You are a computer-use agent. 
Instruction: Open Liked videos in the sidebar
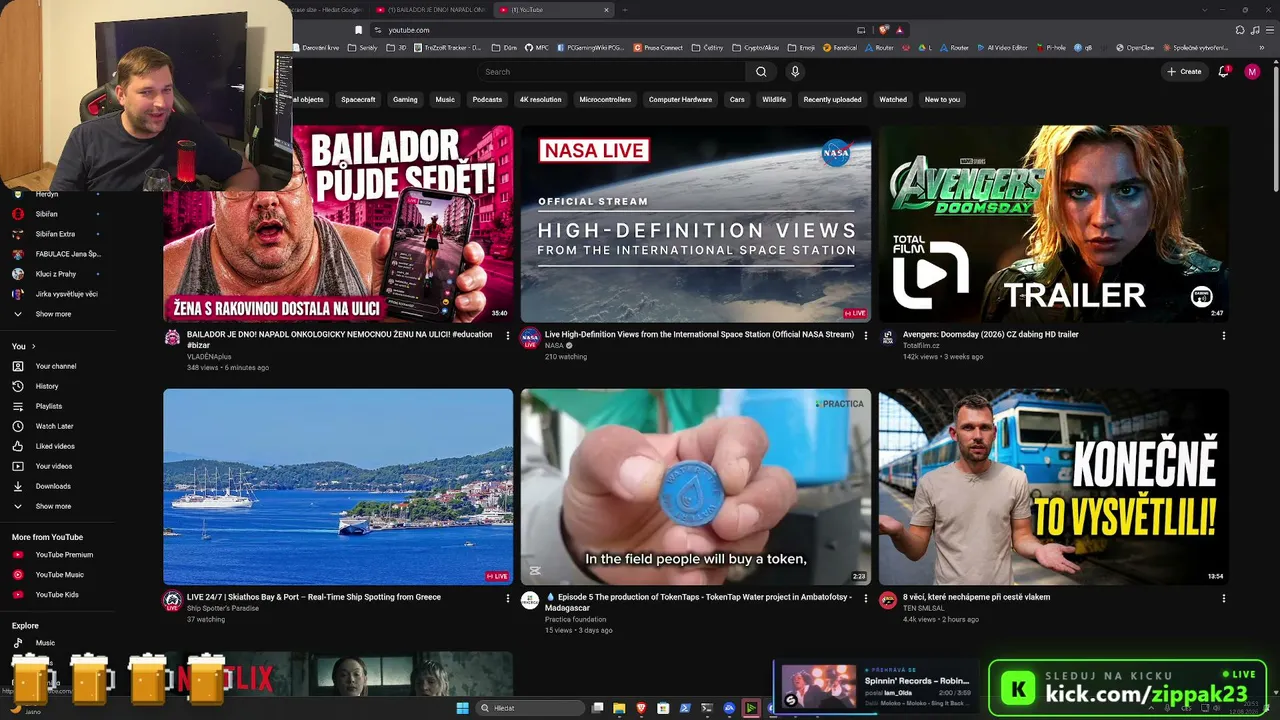54,446
